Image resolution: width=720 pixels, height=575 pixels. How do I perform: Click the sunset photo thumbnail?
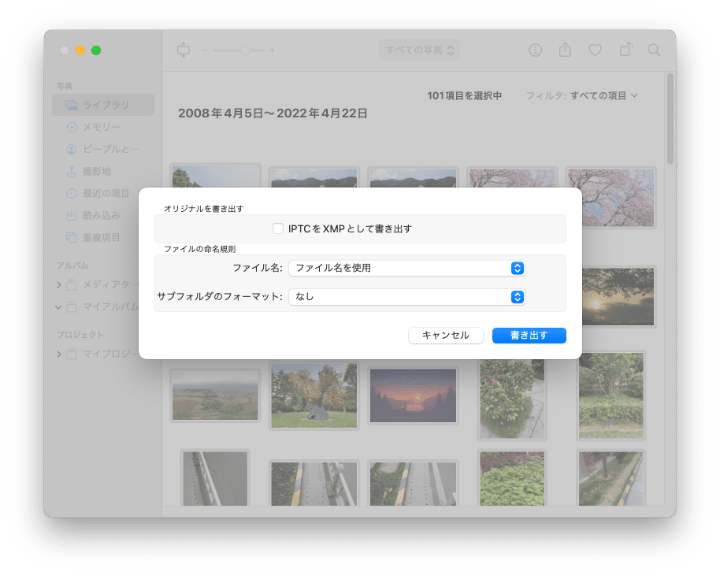tap(412, 394)
